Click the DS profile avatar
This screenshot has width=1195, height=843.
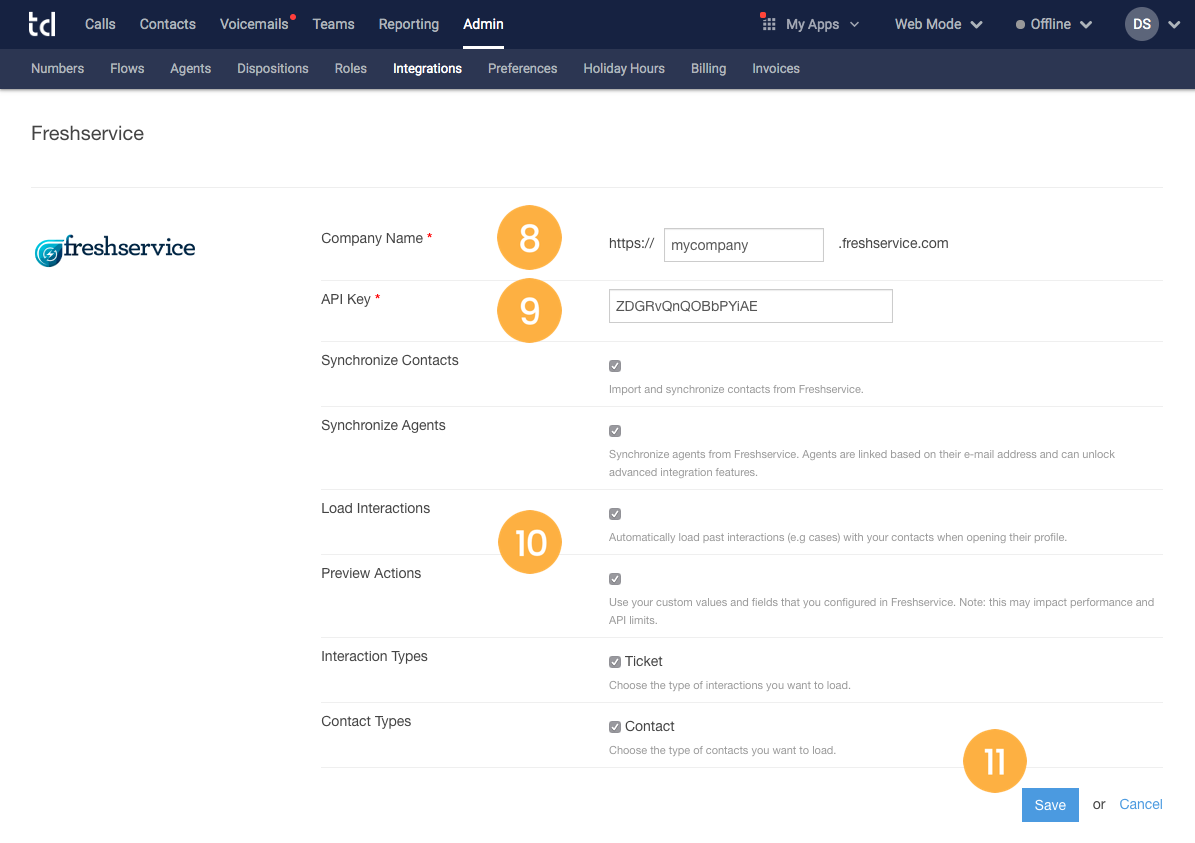tap(1141, 23)
